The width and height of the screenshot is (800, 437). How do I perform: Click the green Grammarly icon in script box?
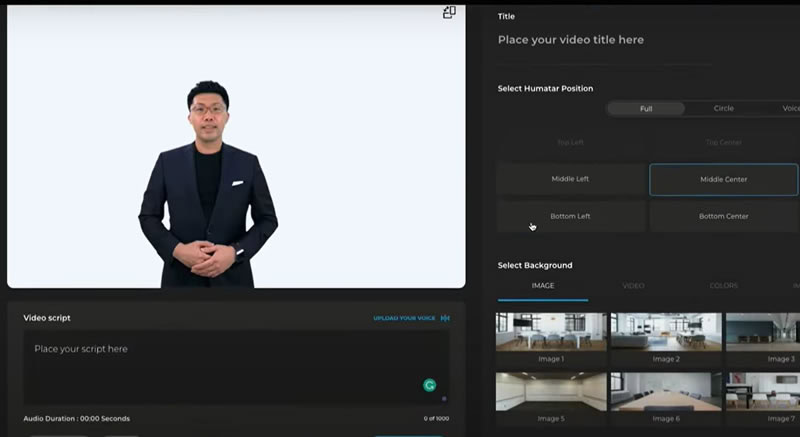click(x=430, y=385)
